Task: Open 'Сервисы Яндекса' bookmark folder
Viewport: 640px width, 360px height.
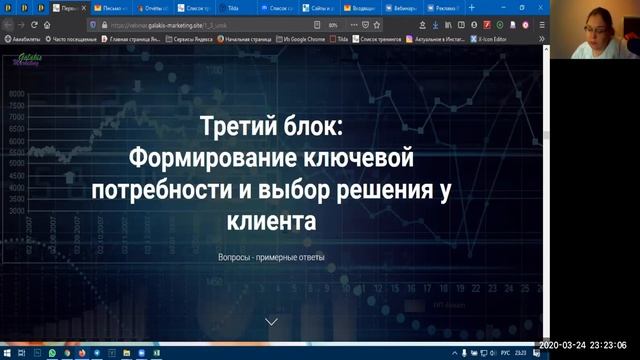Action: pos(189,39)
